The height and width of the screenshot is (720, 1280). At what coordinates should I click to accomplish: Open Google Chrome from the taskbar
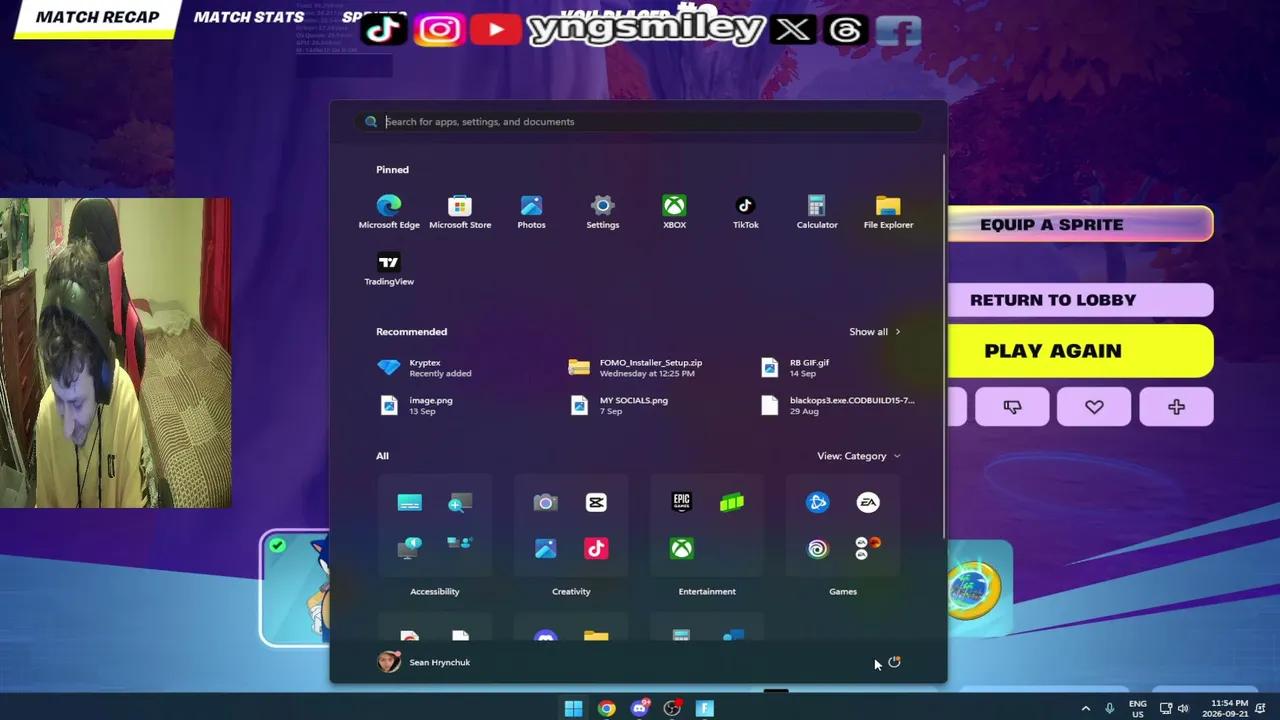[x=606, y=708]
